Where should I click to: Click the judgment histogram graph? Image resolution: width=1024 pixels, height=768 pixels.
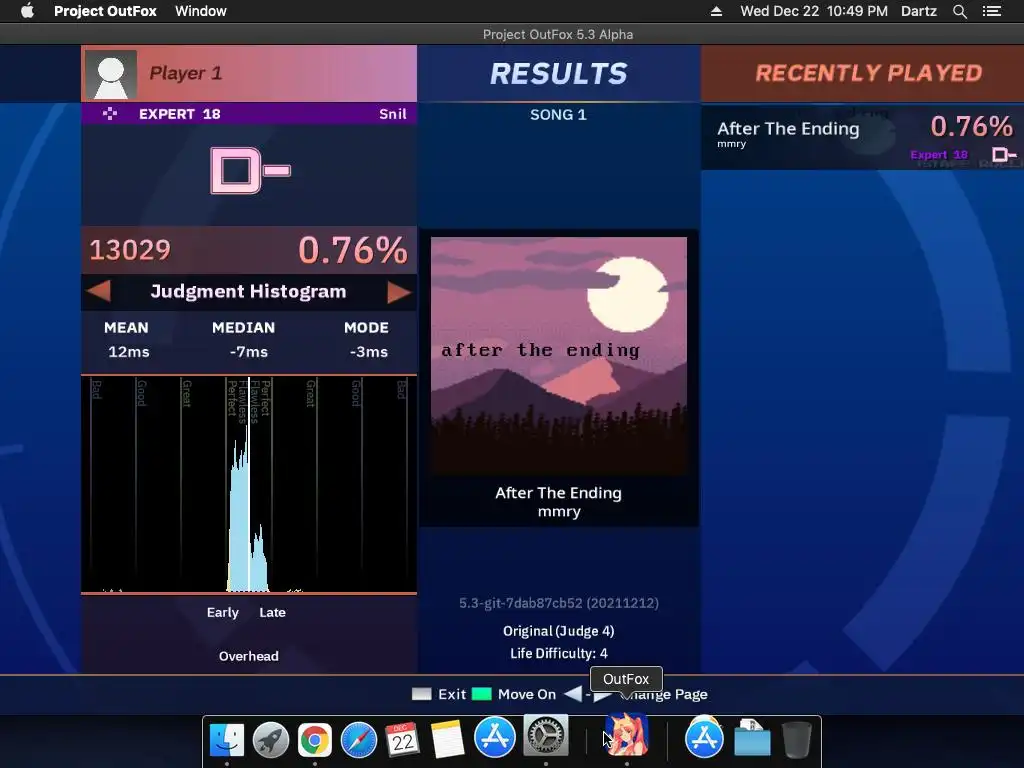(249, 485)
